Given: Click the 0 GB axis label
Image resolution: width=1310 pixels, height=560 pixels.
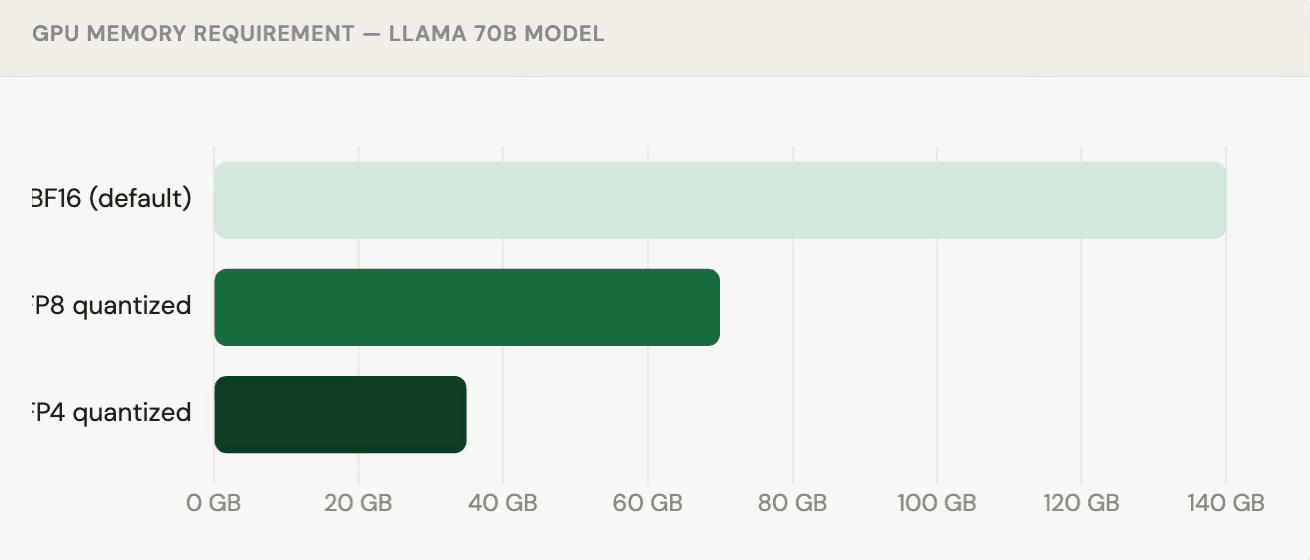Looking at the screenshot, I should [214, 502].
